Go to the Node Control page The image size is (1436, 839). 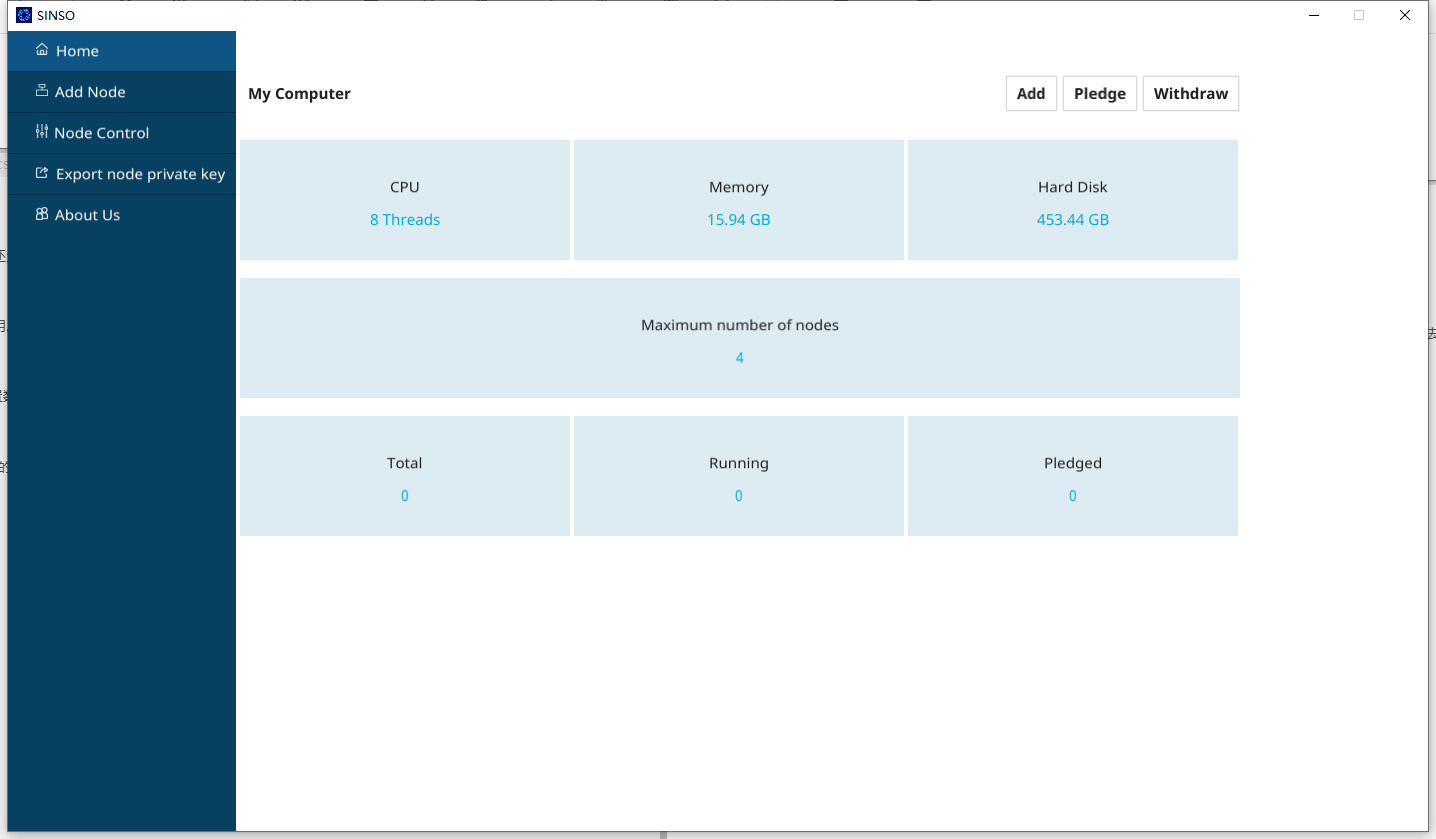[x=101, y=133]
